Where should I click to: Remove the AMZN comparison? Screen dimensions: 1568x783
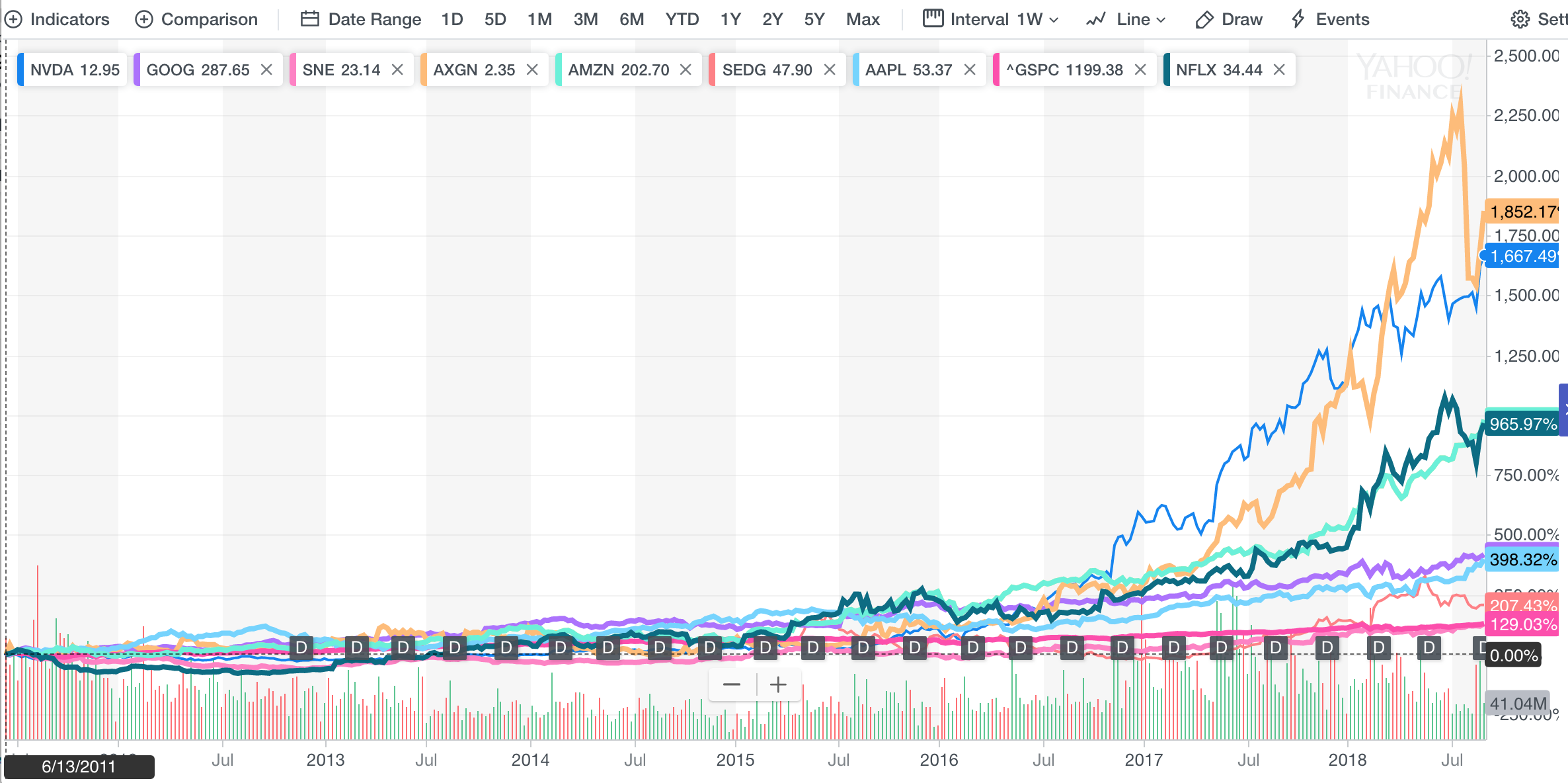(x=686, y=69)
